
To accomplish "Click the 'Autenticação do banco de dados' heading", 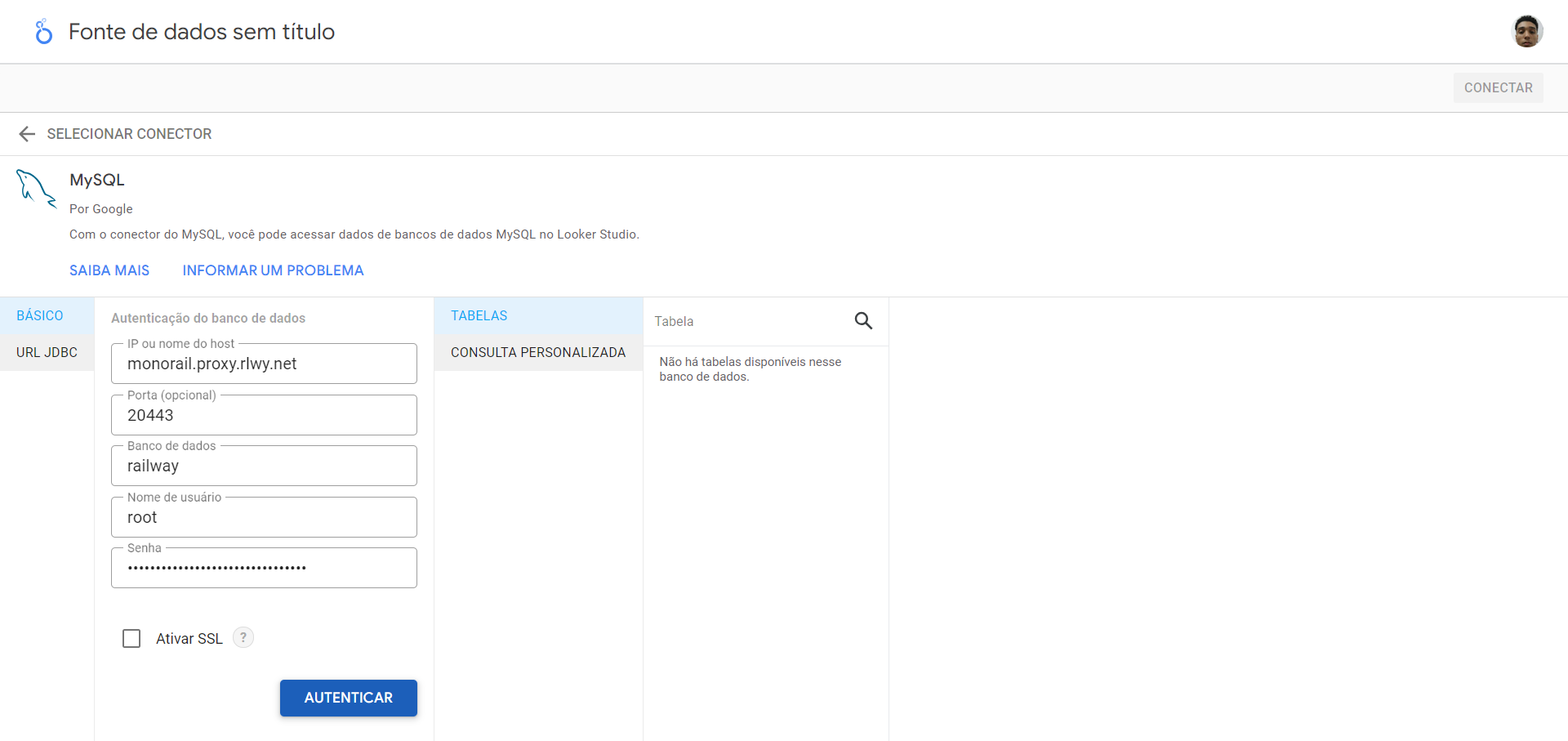I will point(208,318).
